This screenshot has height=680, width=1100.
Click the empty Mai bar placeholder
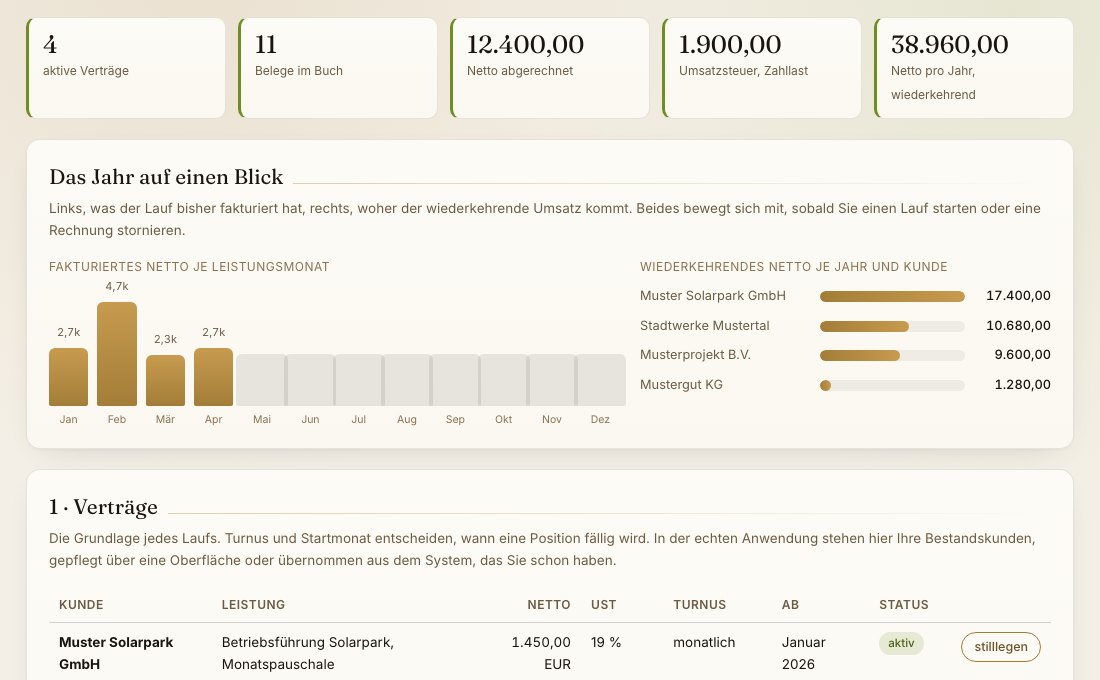(262, 380)
